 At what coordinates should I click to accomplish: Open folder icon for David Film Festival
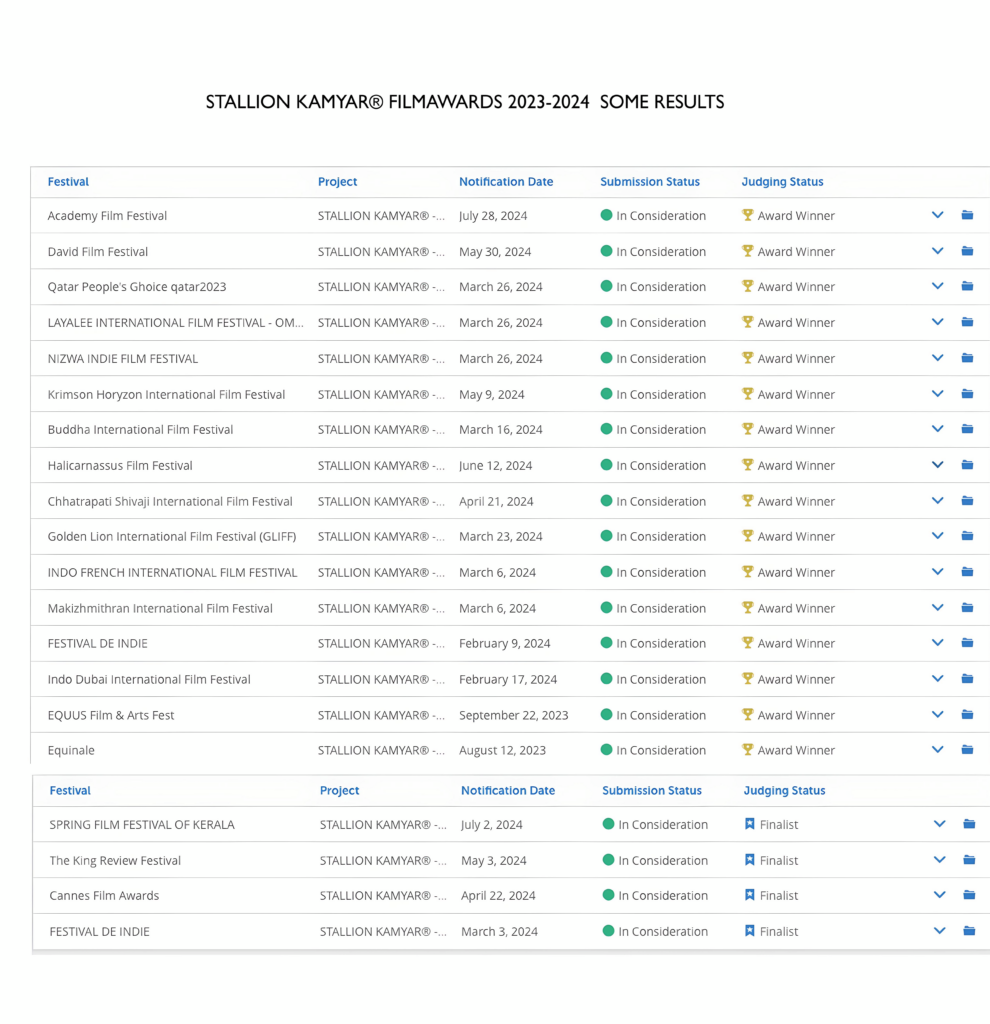click(x=967, y=251)
